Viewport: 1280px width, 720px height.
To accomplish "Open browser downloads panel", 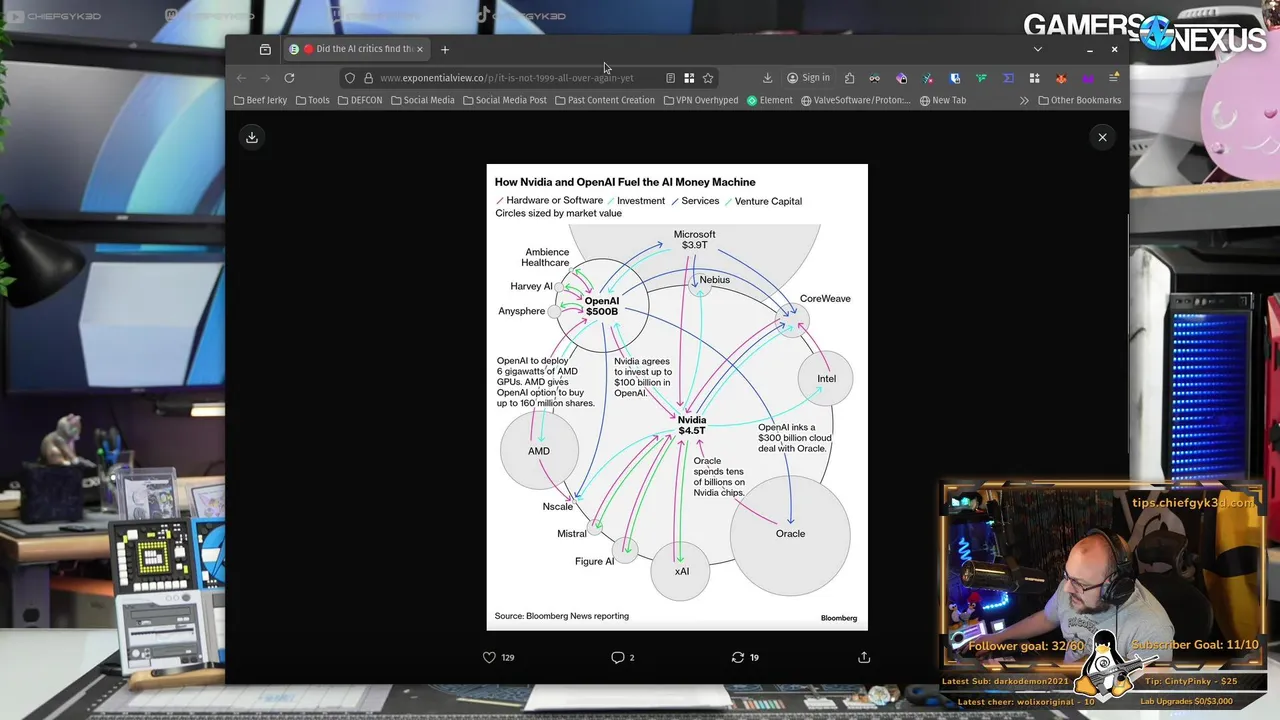I will pyautogui.click(x=767, y=78).
